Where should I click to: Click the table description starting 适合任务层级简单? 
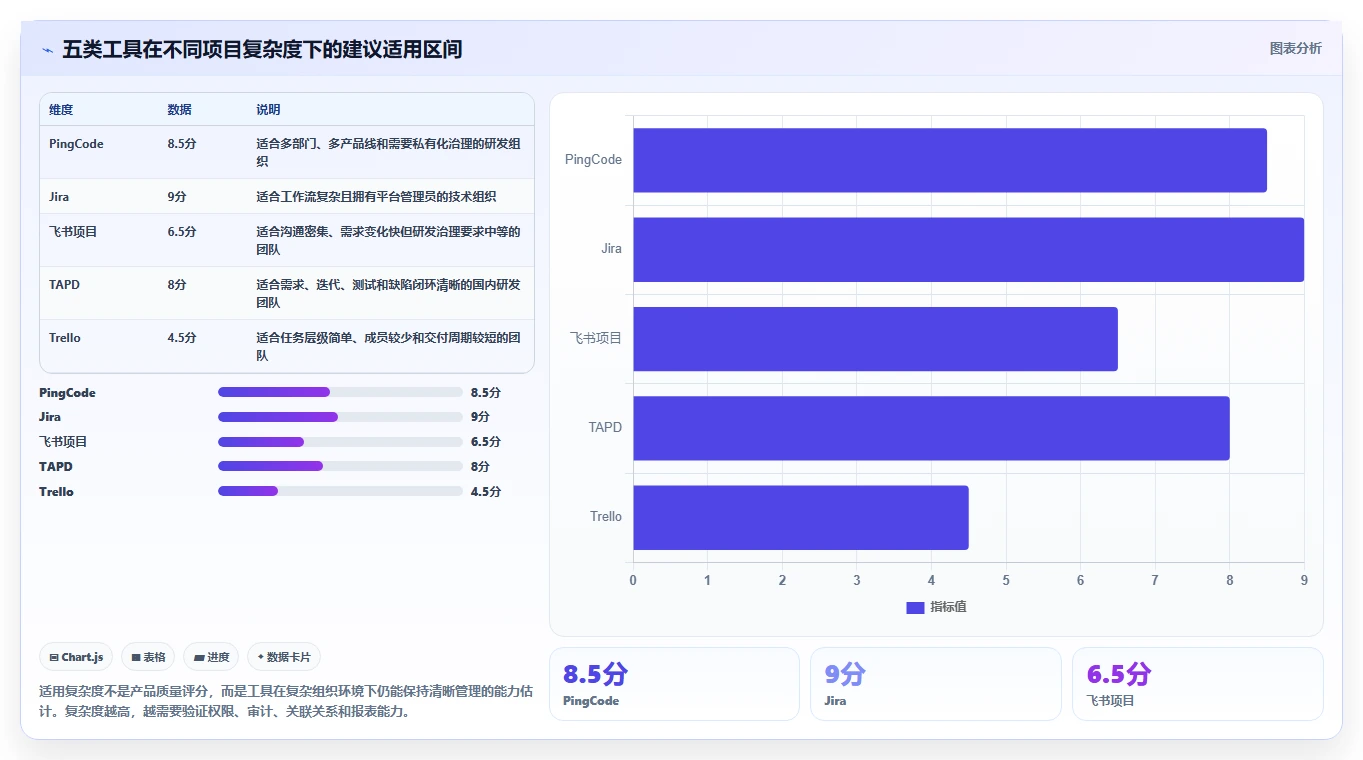(x=388, y=346)
